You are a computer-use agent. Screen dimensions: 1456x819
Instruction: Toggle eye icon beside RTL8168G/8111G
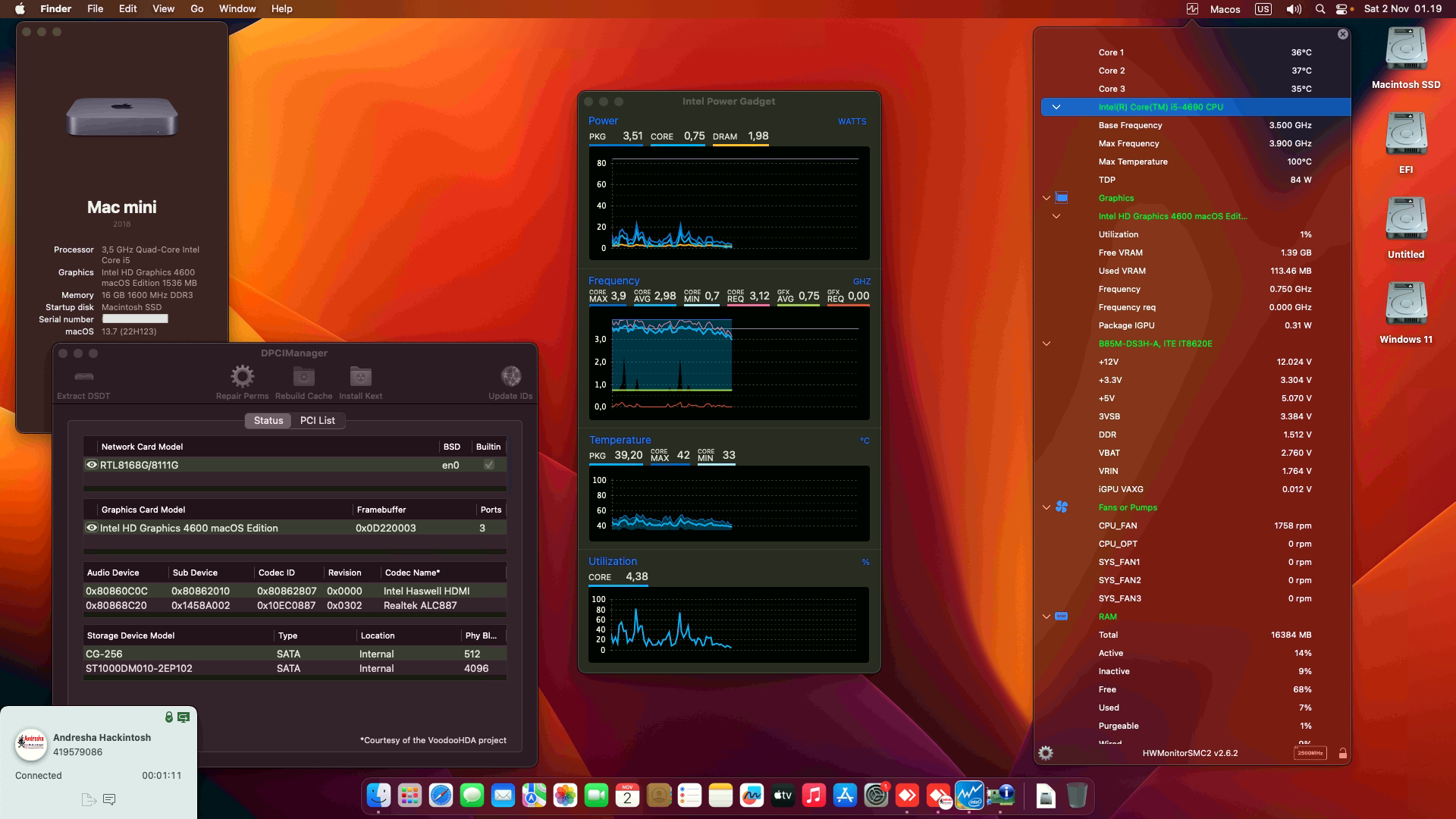click(92, 465)
